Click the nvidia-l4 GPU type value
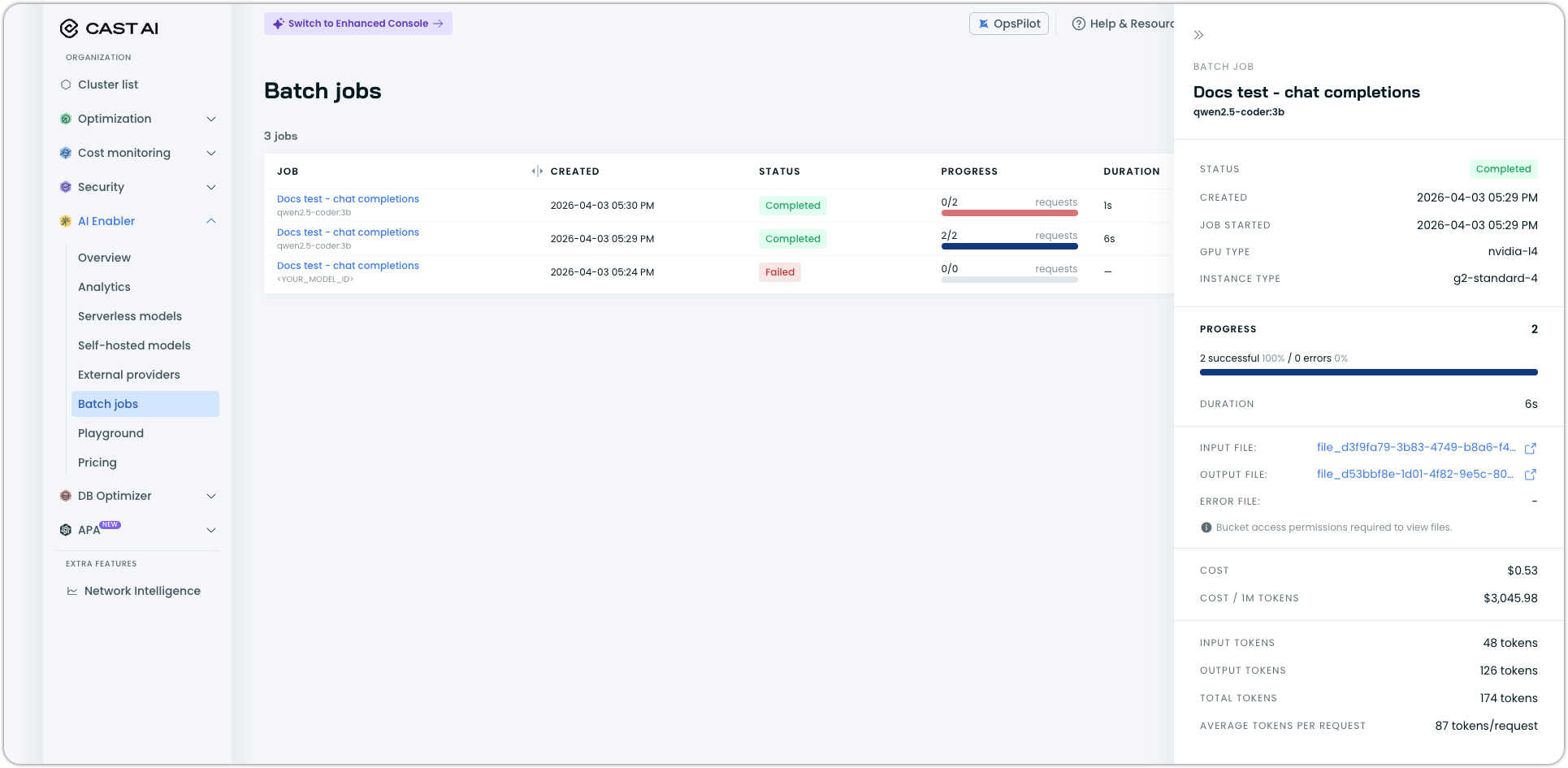Image resolution: width=1568 pixels, height=768 pixels. [1513, 252]
